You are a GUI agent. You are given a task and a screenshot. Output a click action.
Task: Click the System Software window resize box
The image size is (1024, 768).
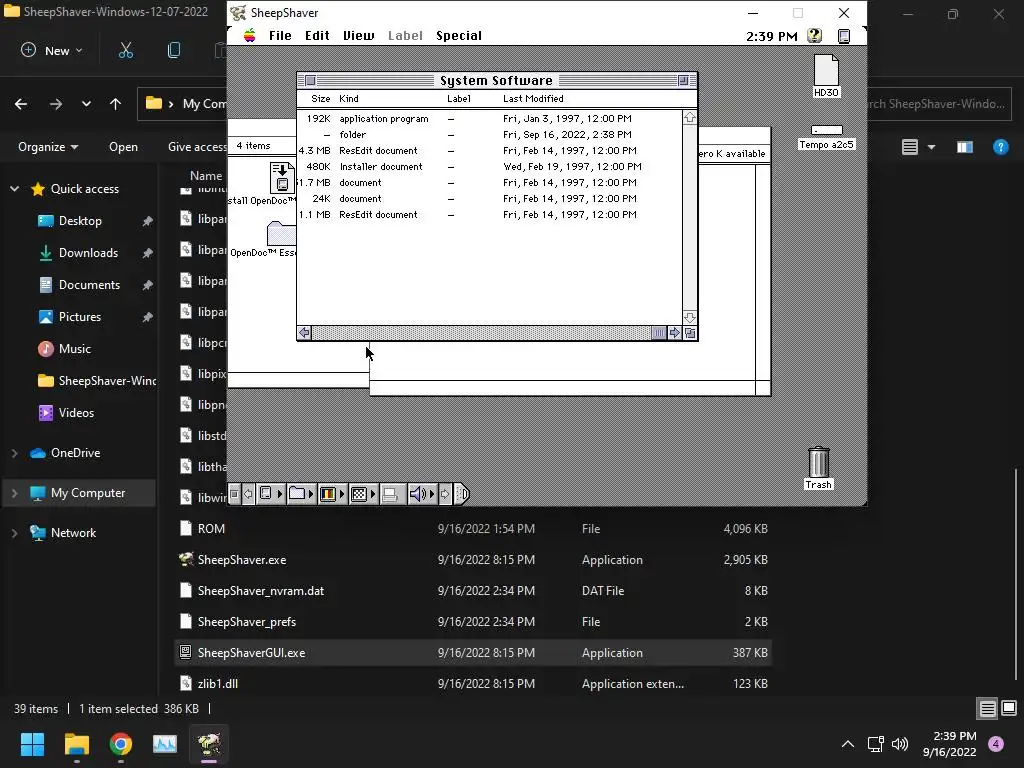(x=690, y=333)
